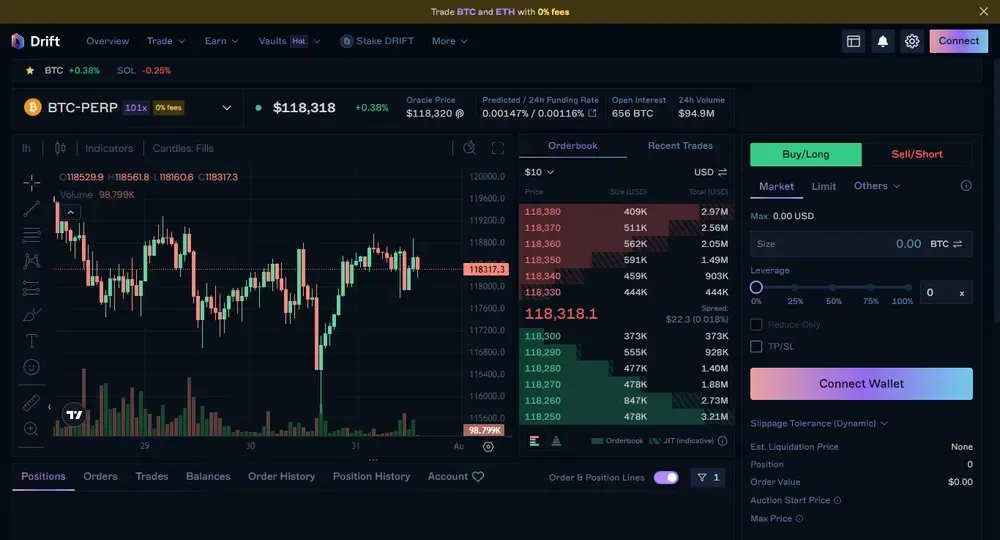Open Others order types dropdown
The width and height of the screenshot is (1000, 540).
coord(877,186)
